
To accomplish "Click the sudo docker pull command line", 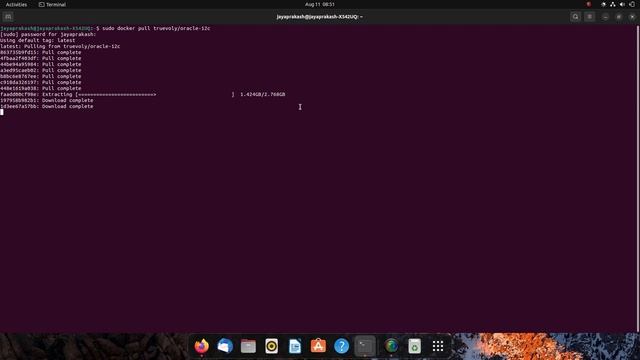I will [105, 28].
